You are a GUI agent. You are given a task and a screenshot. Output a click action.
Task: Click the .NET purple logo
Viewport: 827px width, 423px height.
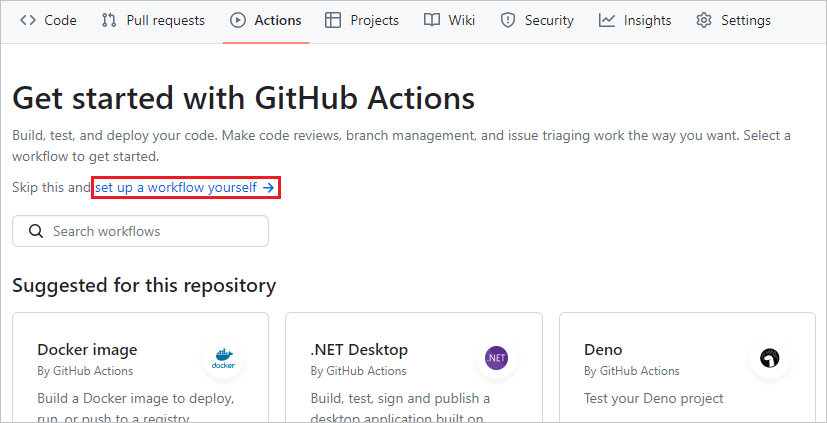[496, 358]
